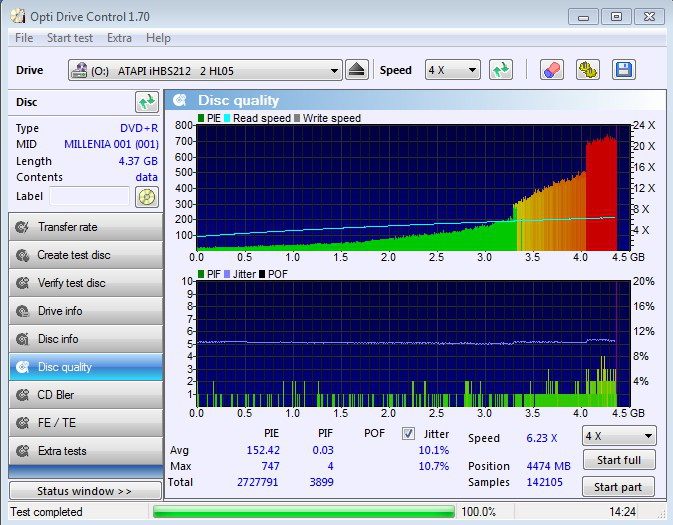
Task: Click the Extra tests sidebar icon
Action: pyautogui.click(x=22, y=451)
